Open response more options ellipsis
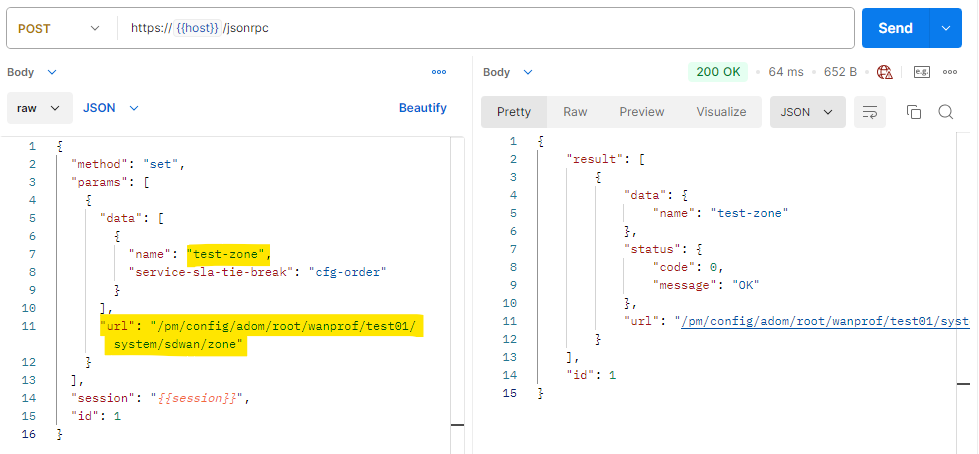Viewport: 979px width, 454px height. click(950, 72)
